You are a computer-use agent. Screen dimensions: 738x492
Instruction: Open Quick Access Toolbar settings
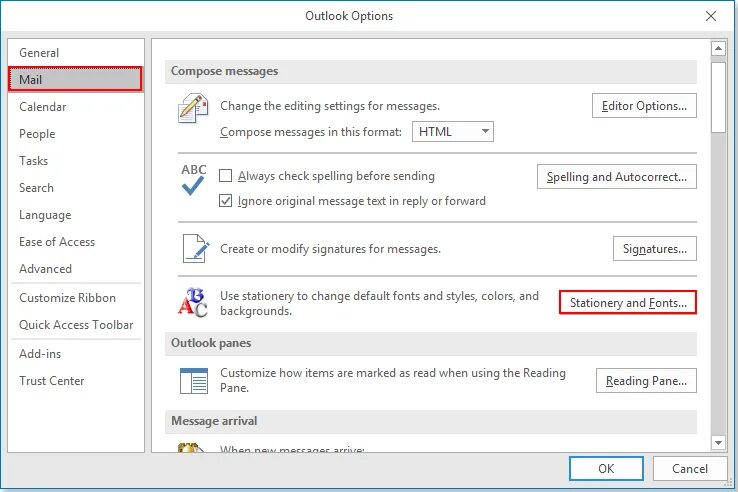click(x=76, y=325)
